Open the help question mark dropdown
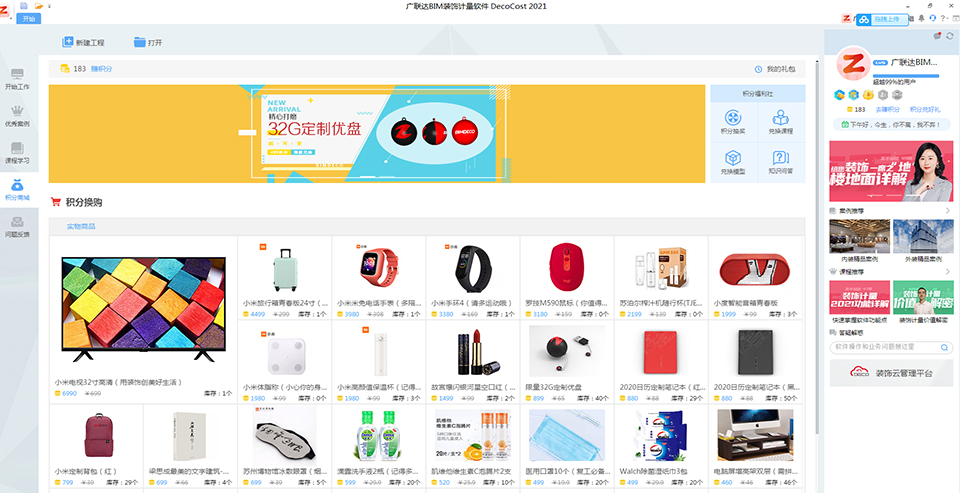 click(x=943, y=18)
